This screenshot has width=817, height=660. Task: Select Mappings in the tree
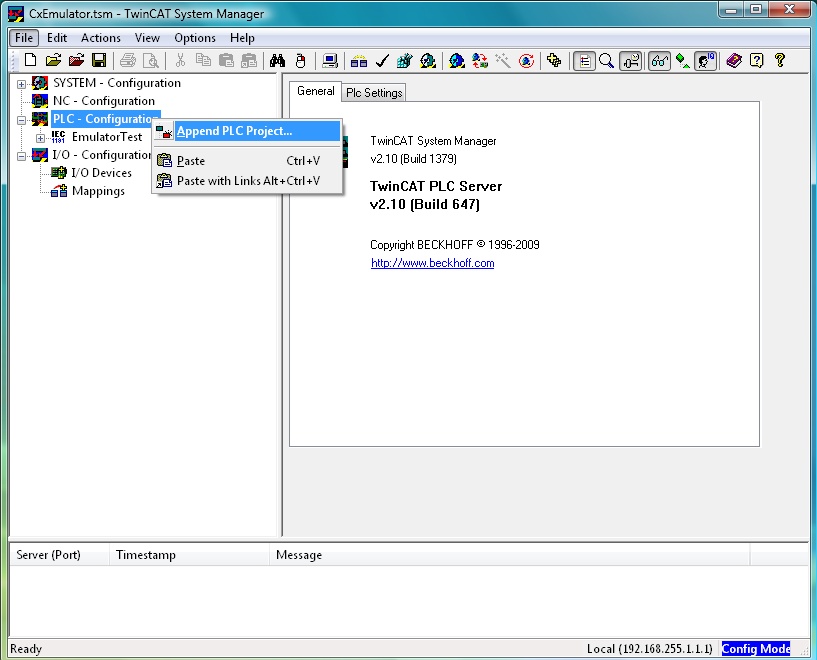click(98, 191)
